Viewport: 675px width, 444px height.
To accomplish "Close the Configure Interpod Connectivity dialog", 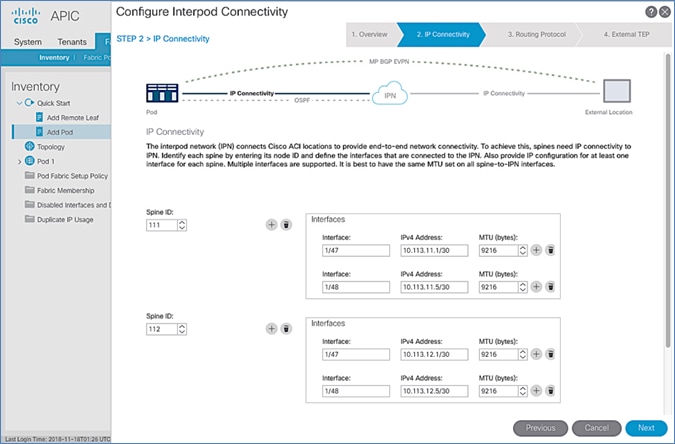I will tap(665, 12).
